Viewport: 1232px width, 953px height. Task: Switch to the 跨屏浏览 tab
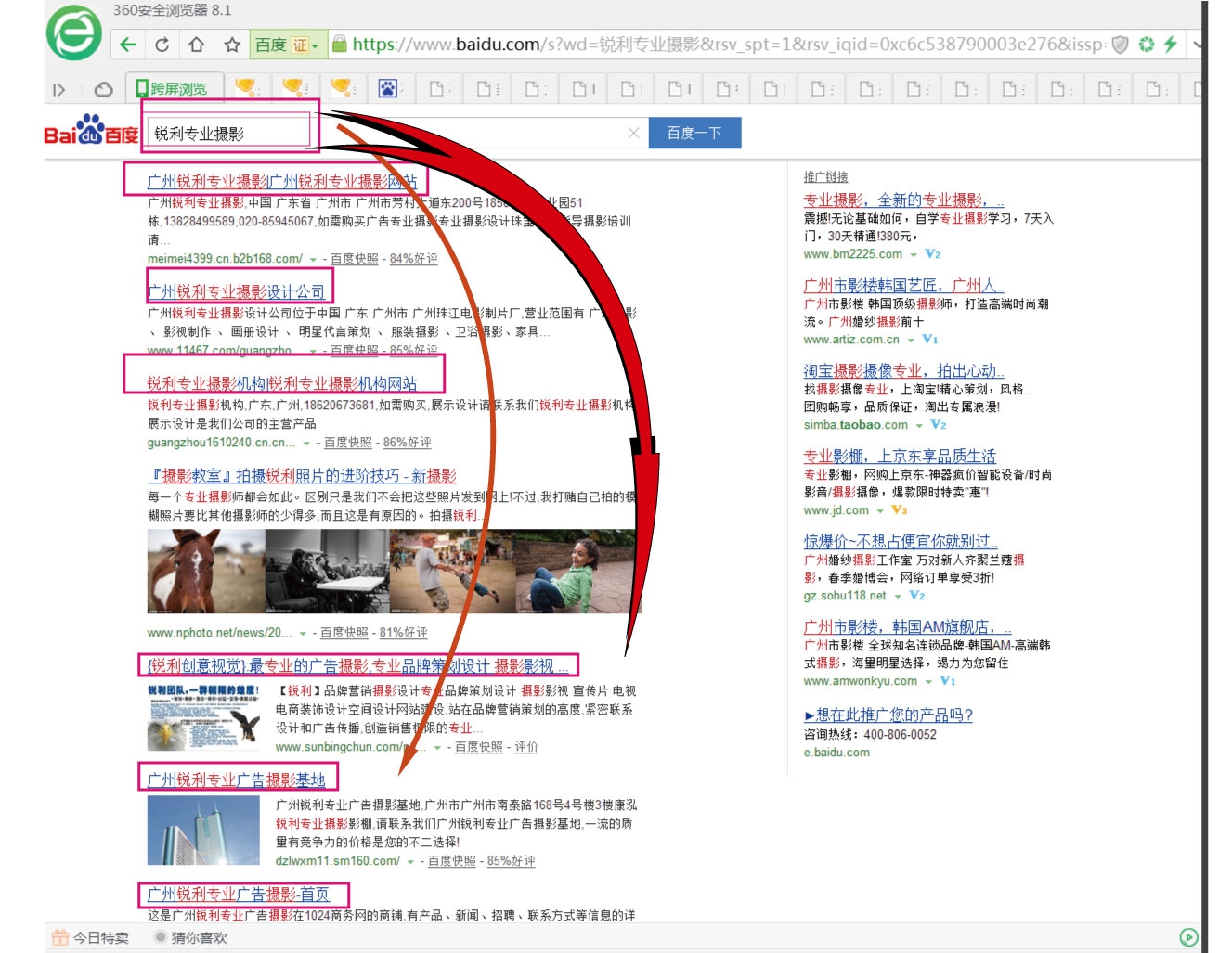click(173, 88)
